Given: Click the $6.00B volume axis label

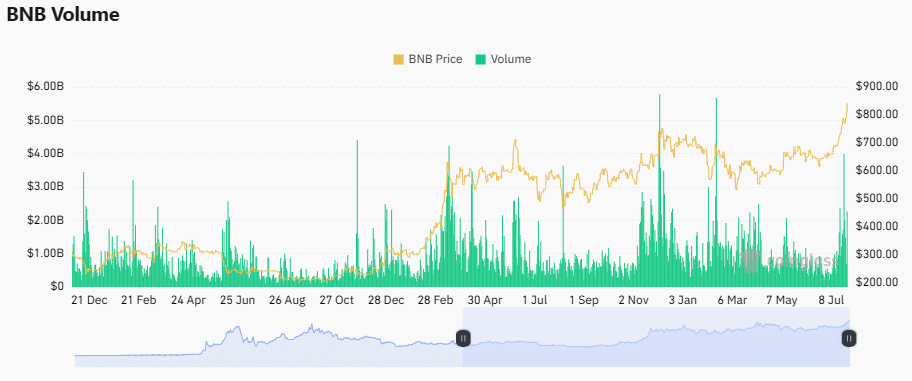Looking at the screenshot, I should 45,87.
